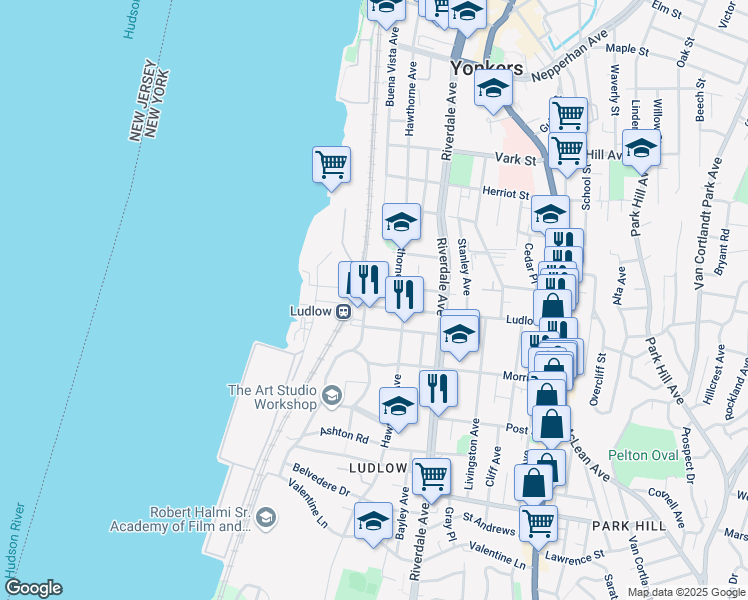Open the Ludlow train station icon

[x=343, y=311]
